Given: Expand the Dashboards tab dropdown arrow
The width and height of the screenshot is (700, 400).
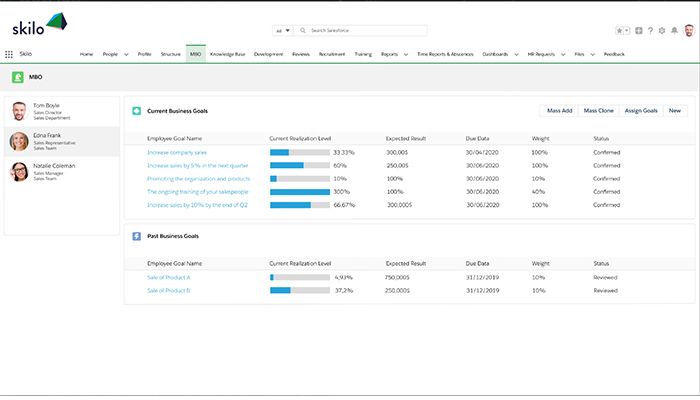Looking at the screenshot, I should coord(518,54).
